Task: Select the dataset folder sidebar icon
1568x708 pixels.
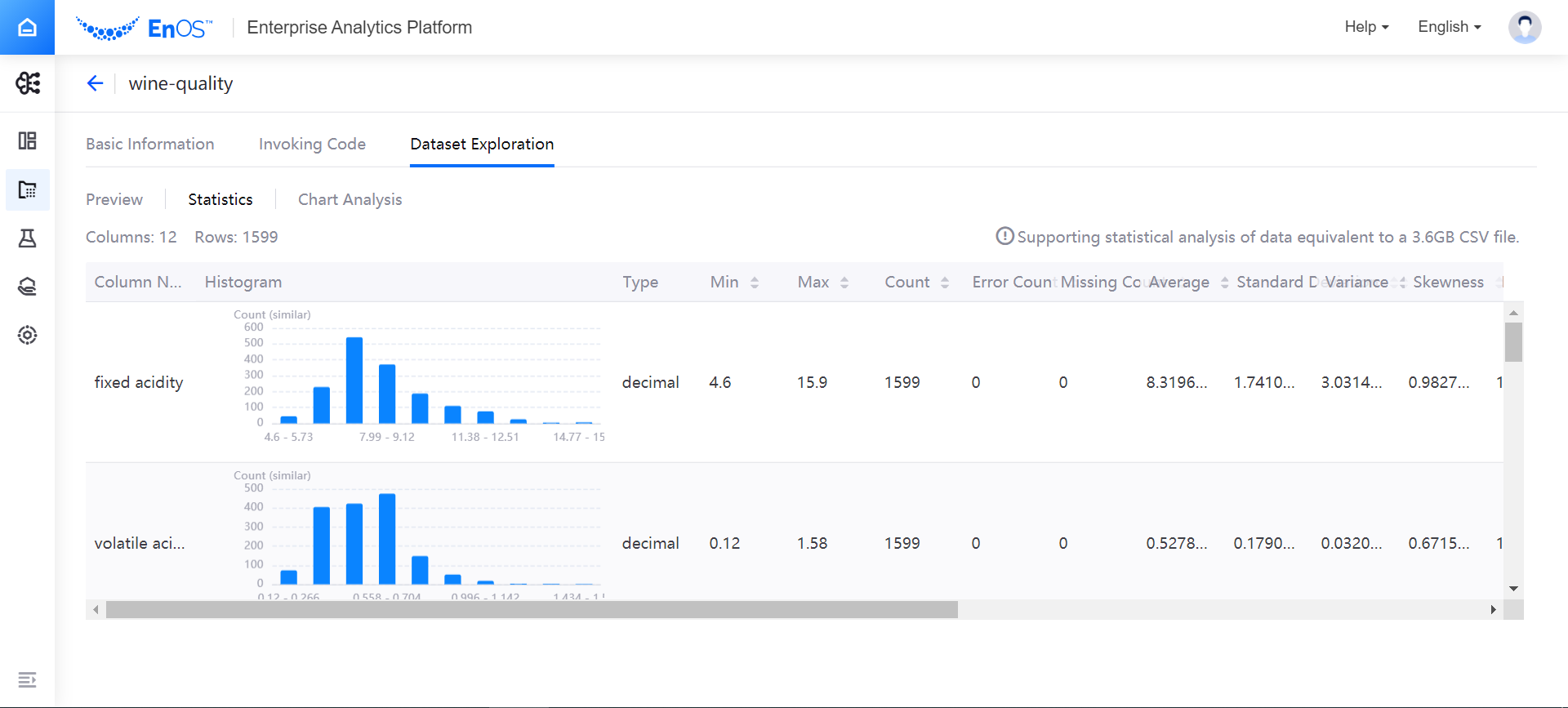Action: pyautogui.click(x=27, y=189)
